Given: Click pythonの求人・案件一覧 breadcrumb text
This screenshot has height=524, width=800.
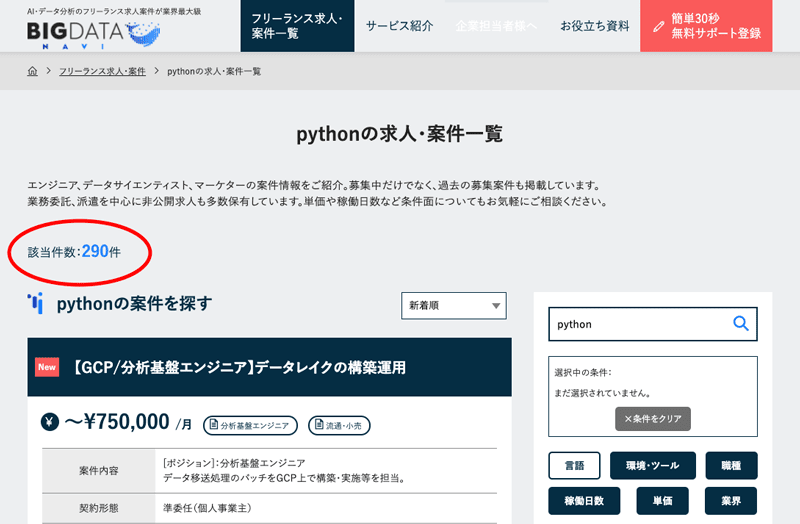Looking at the screenshot, I should click(x=214, y=71).
